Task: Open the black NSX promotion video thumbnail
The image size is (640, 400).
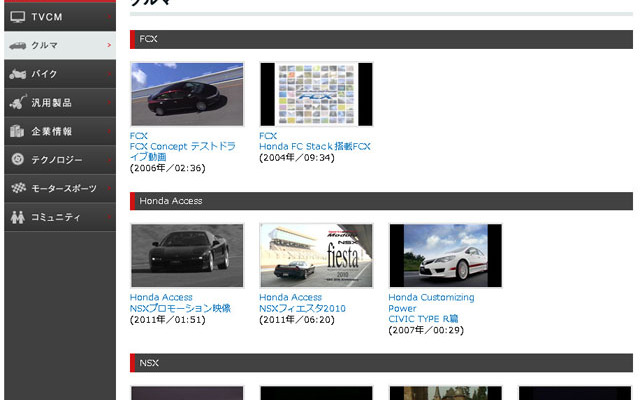Action: (x=187, y=256)
